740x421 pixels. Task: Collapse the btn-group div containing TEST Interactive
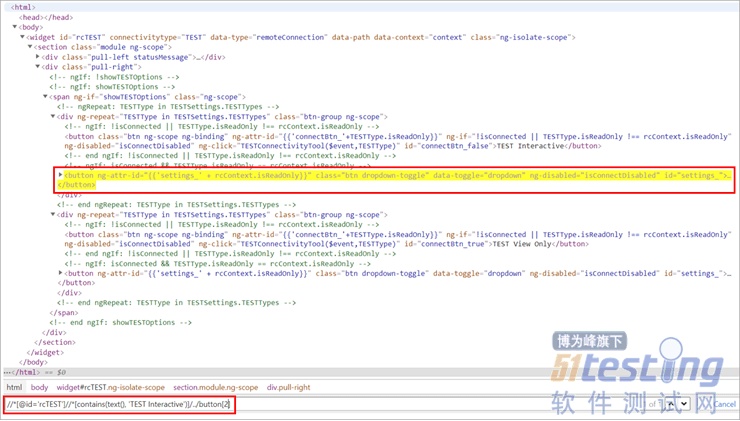tap(53, 116)
